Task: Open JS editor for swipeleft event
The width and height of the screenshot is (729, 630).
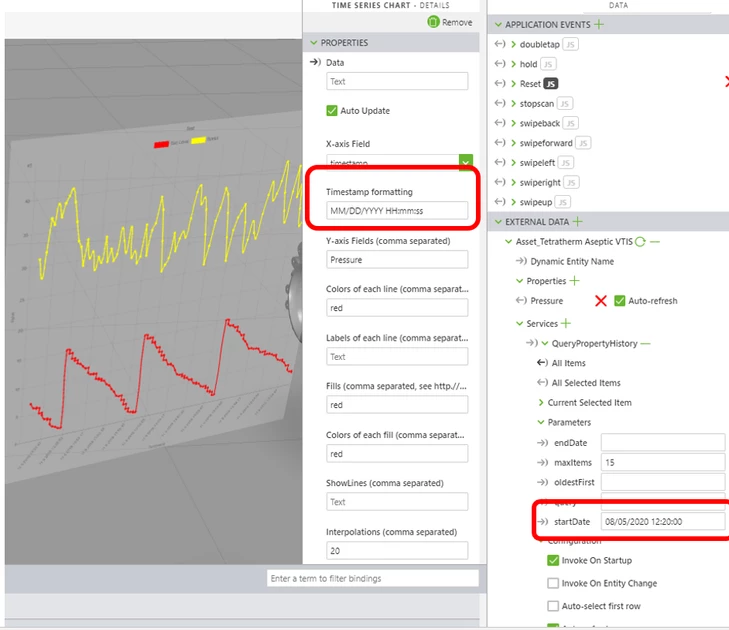Action: [565, 162]
